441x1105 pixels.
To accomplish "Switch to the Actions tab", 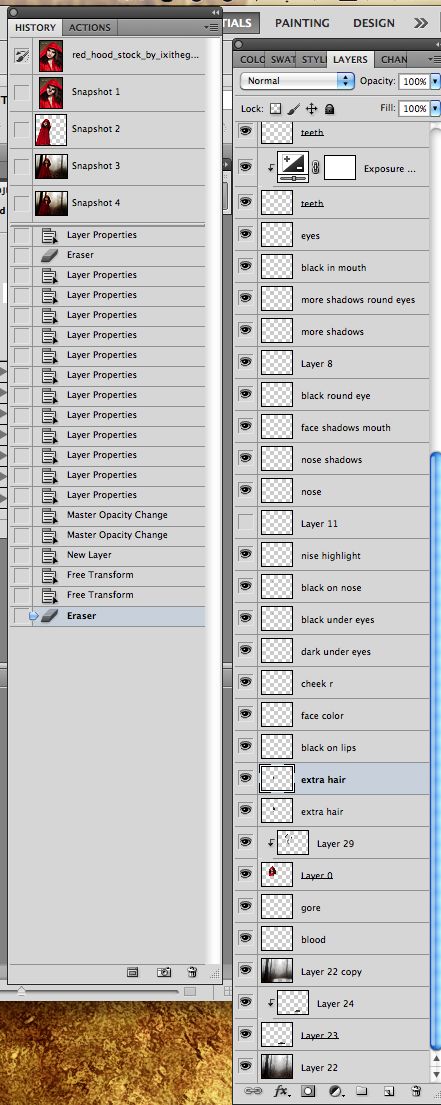I will (89, 27).
